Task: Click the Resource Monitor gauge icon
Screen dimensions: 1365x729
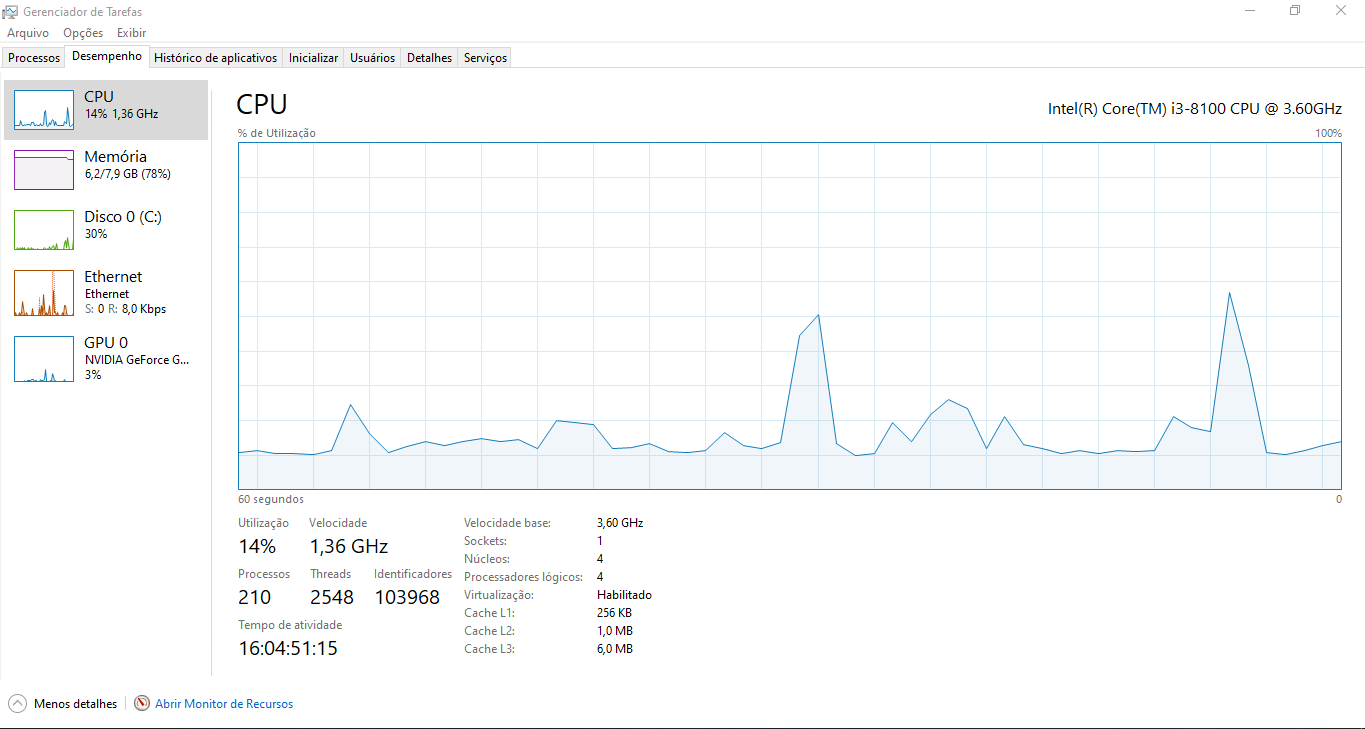Action: click(142, 703)
